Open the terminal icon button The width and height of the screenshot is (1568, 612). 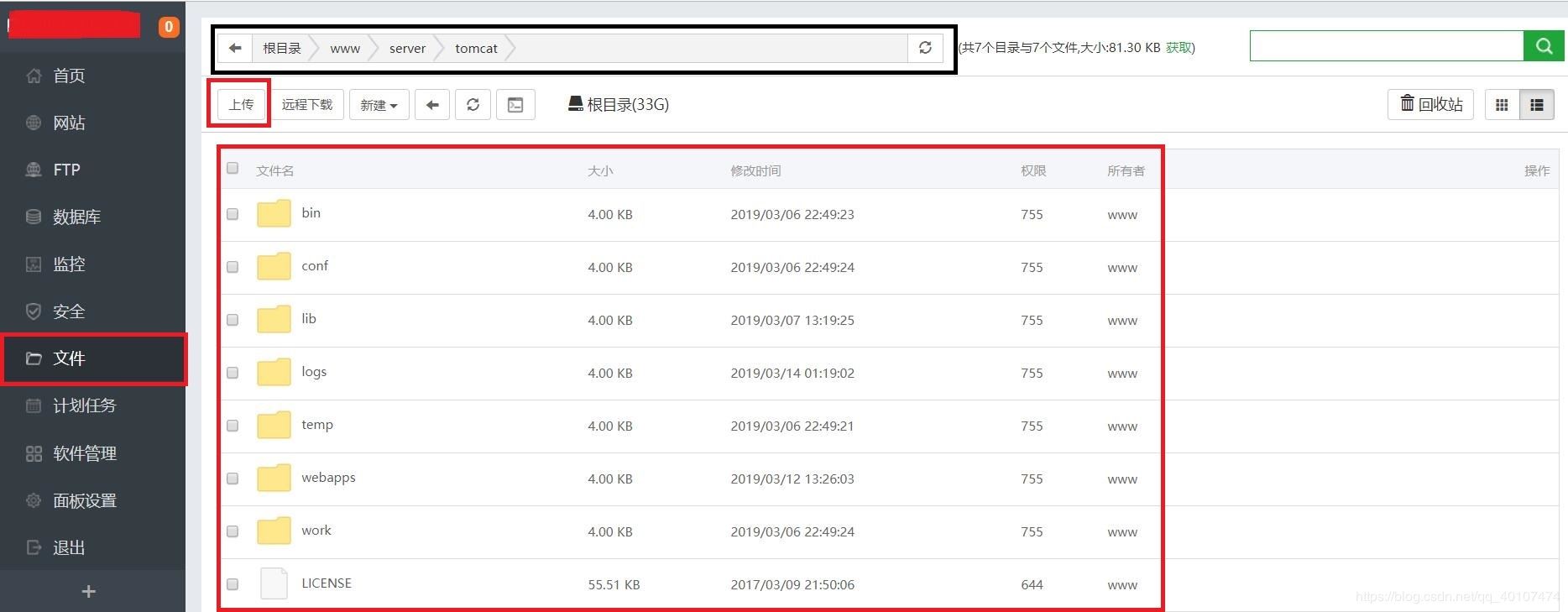click(515, 105)
